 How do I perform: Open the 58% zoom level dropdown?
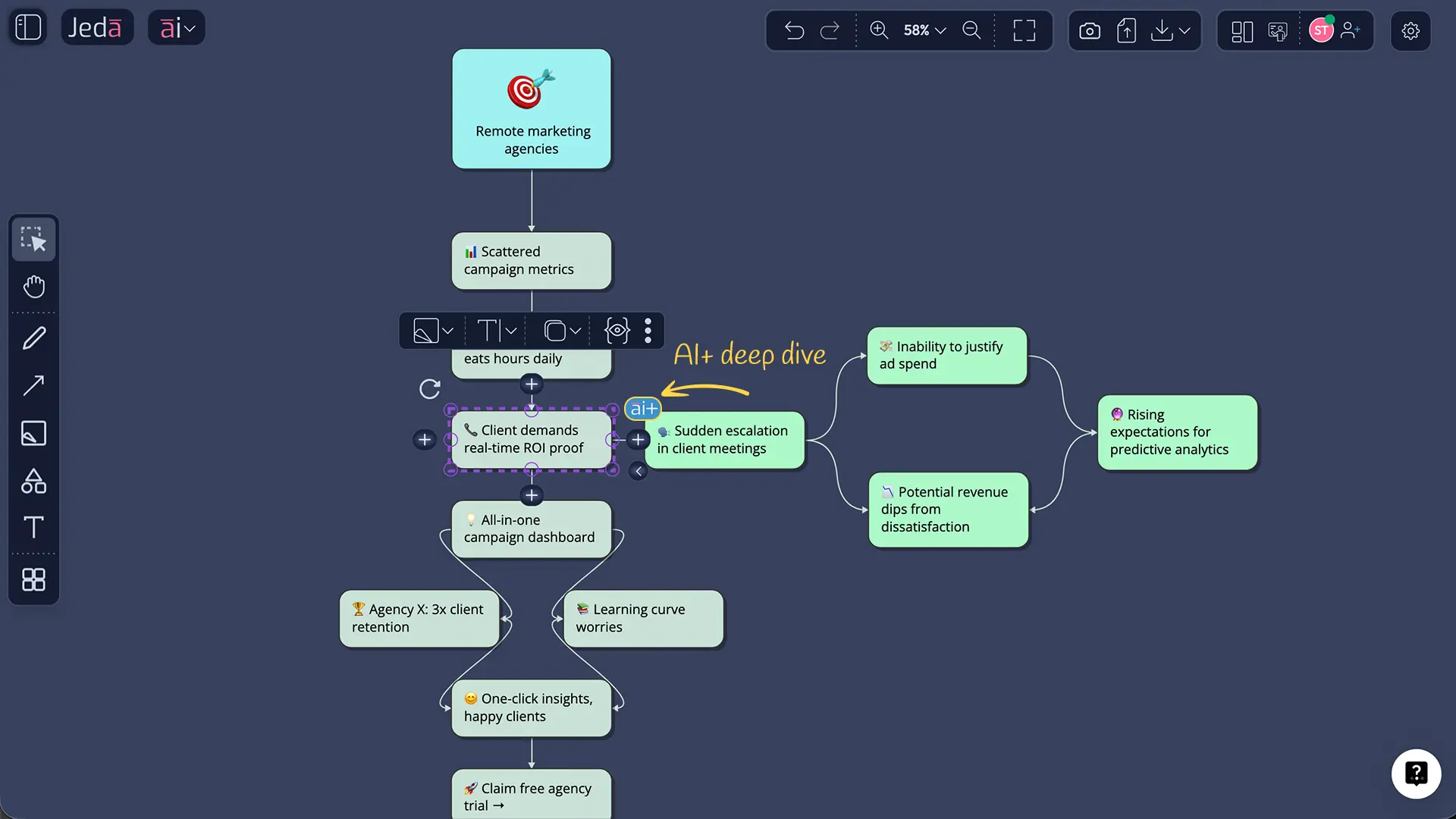click(924, 30)
